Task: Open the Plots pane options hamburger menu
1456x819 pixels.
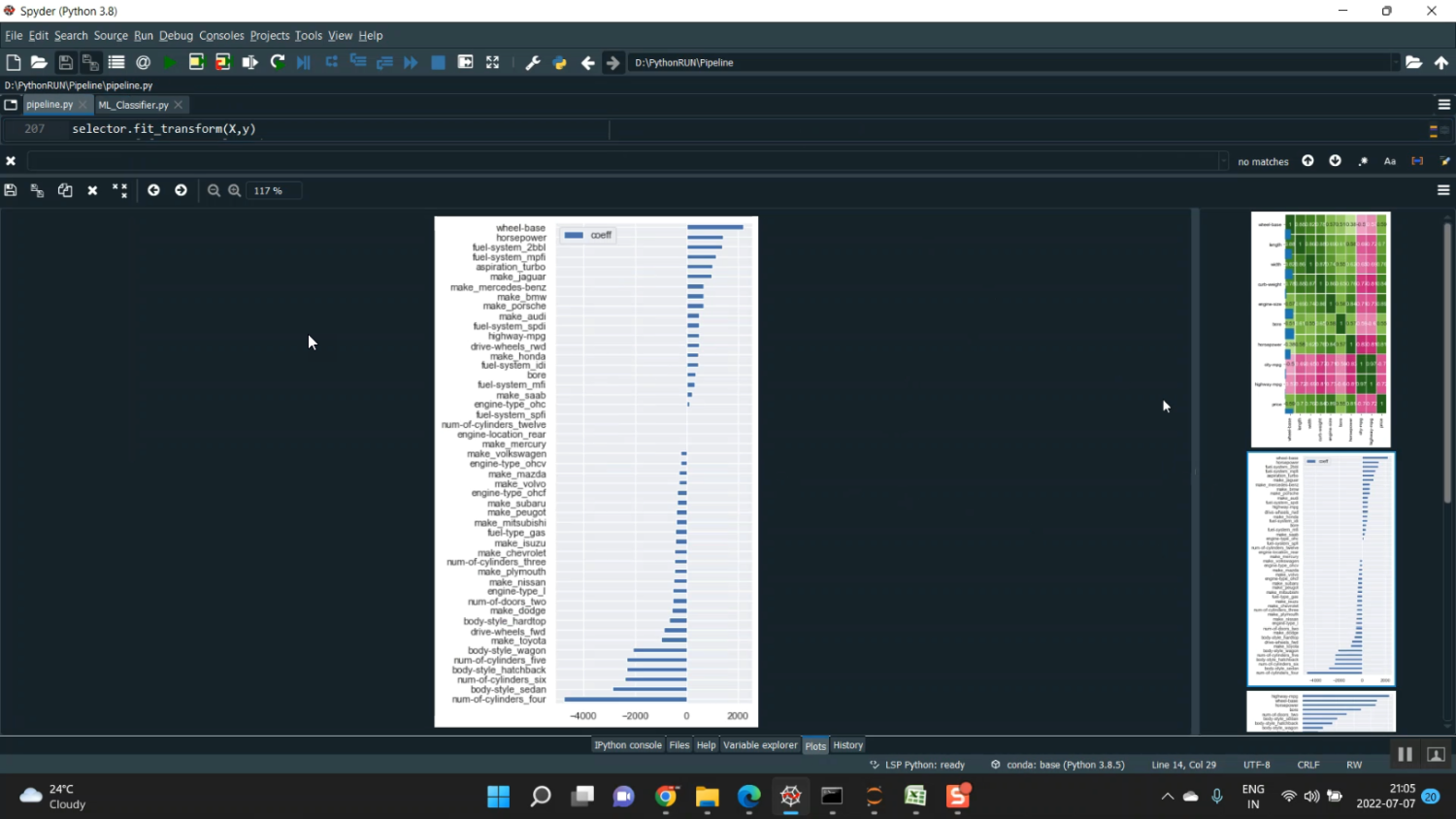Action: coord(1443,190)
